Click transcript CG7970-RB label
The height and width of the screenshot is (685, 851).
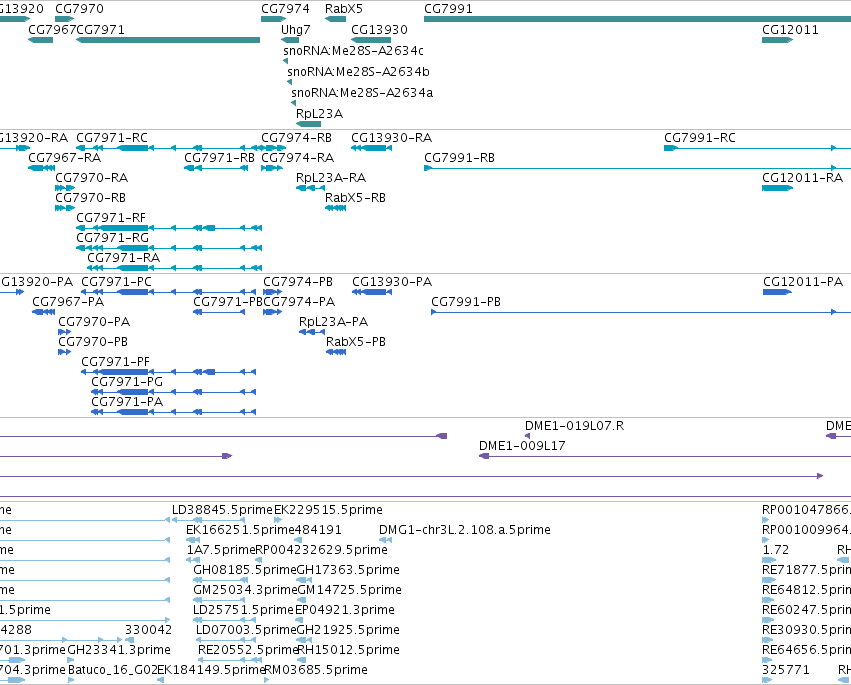tap(91, 198)
